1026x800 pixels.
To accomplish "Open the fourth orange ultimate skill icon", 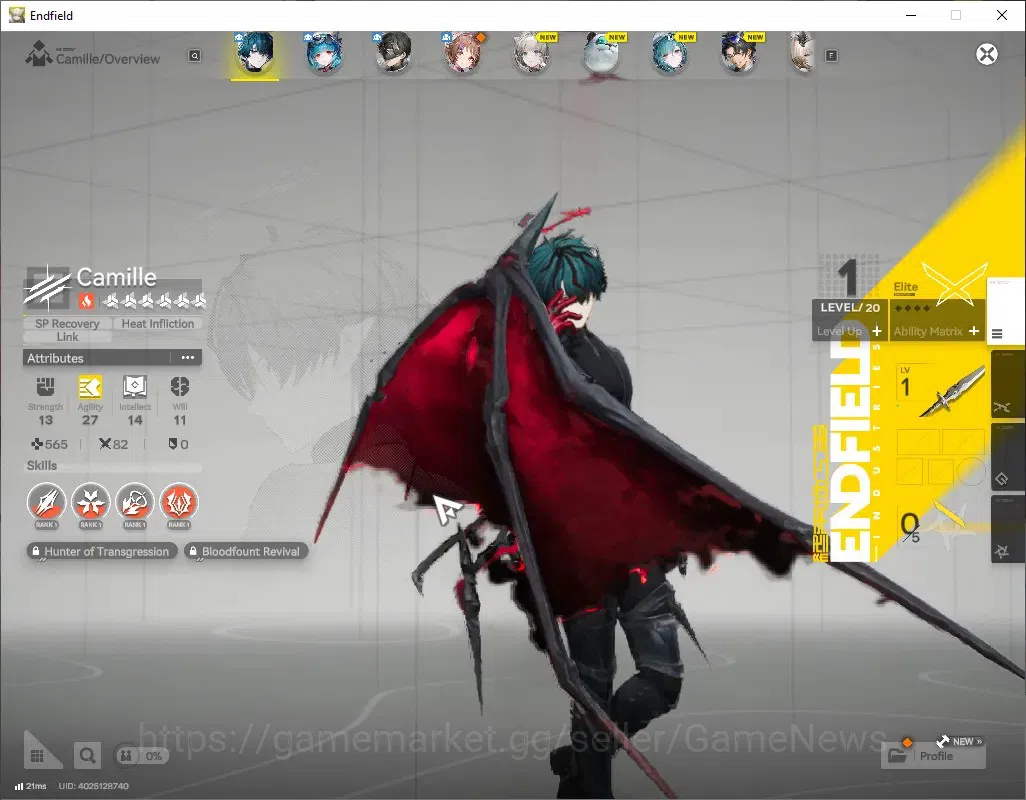I will [x=179, y=502].
